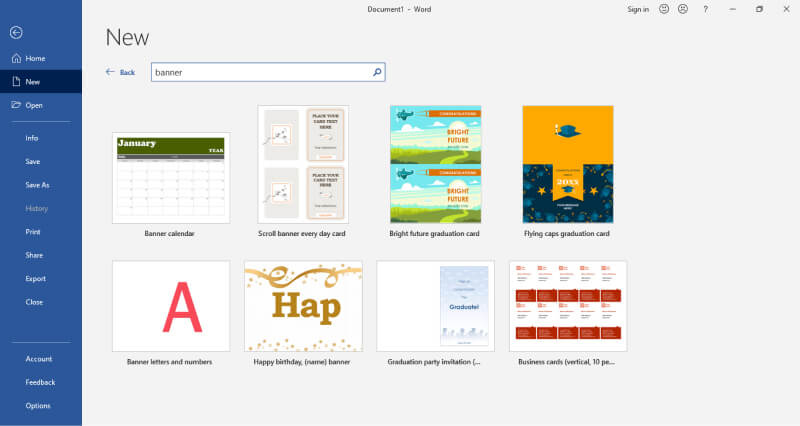Click Sign in at top right
Screen dimensions: 800x426
click(638, 9)
